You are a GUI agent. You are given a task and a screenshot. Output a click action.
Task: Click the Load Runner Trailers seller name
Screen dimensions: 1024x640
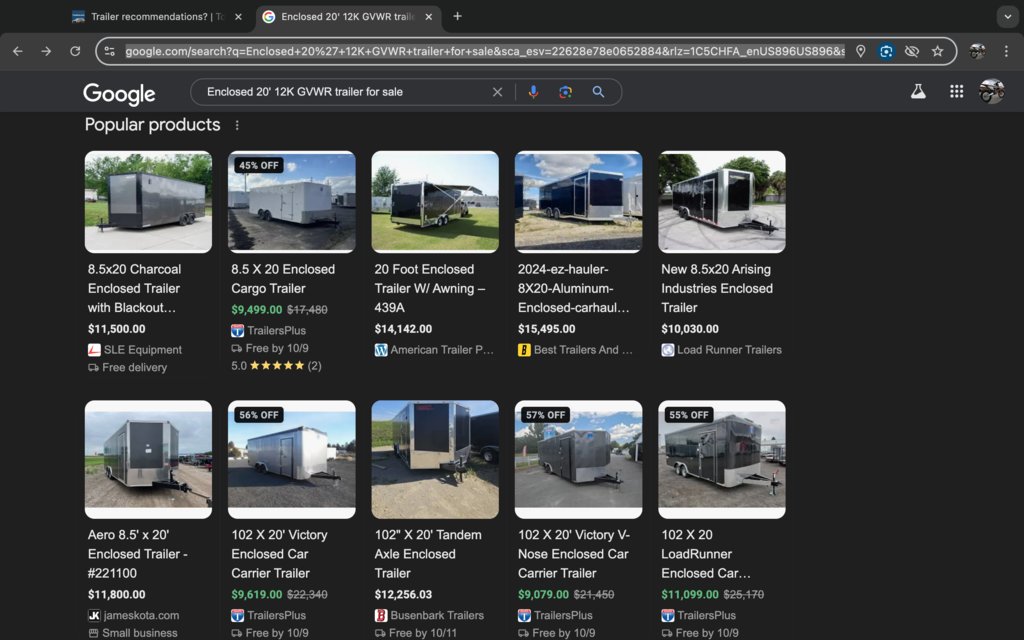[x=729, y=350]
